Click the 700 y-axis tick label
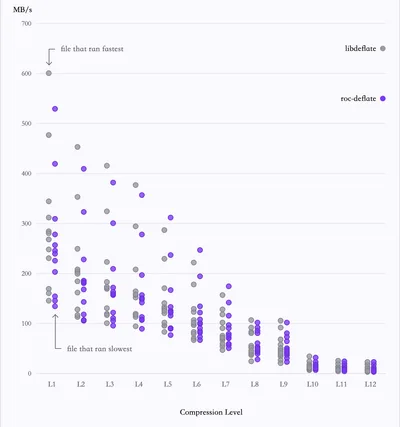 point(27,24)
